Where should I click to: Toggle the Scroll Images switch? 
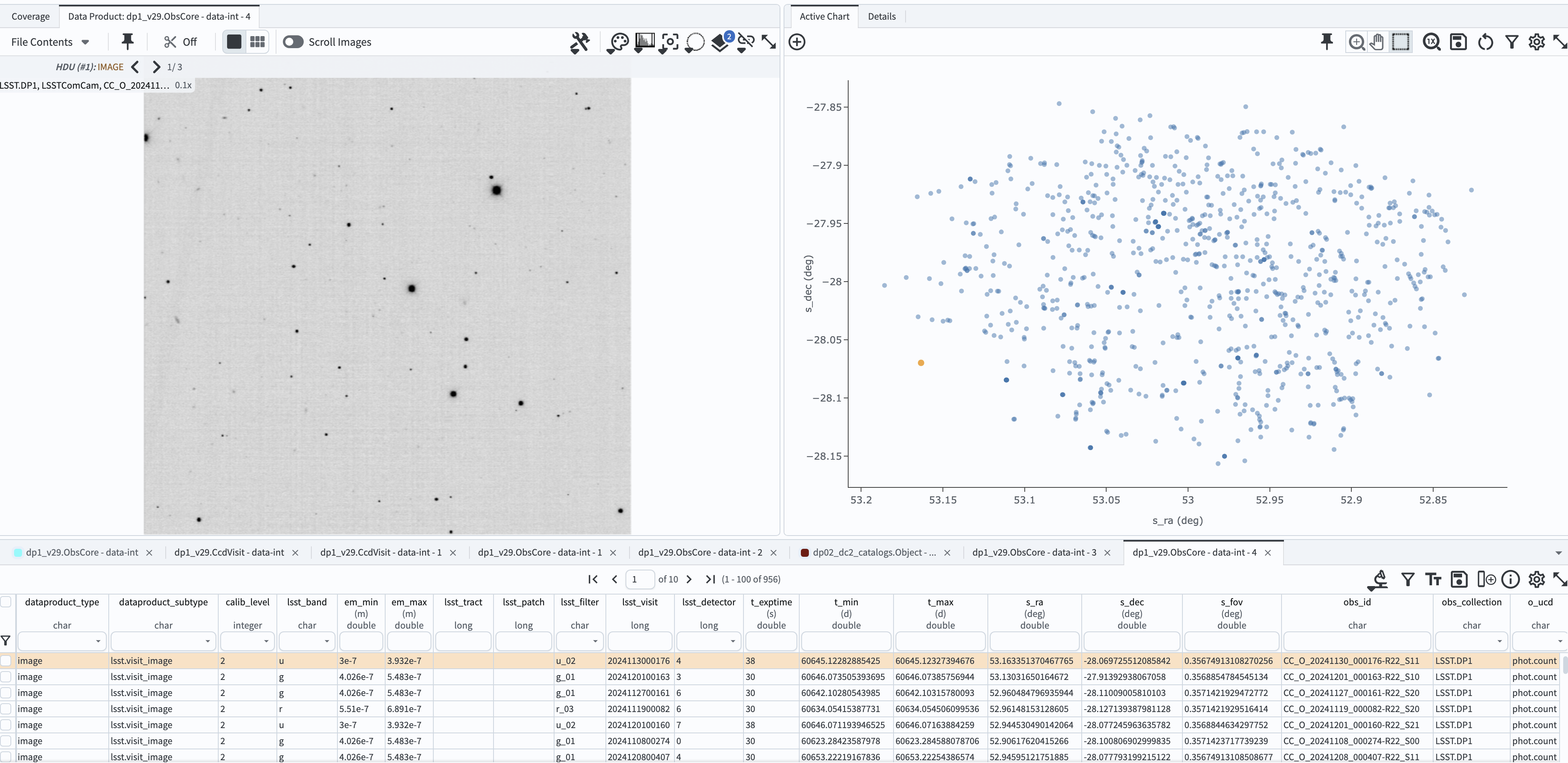[x=293, y=42]
